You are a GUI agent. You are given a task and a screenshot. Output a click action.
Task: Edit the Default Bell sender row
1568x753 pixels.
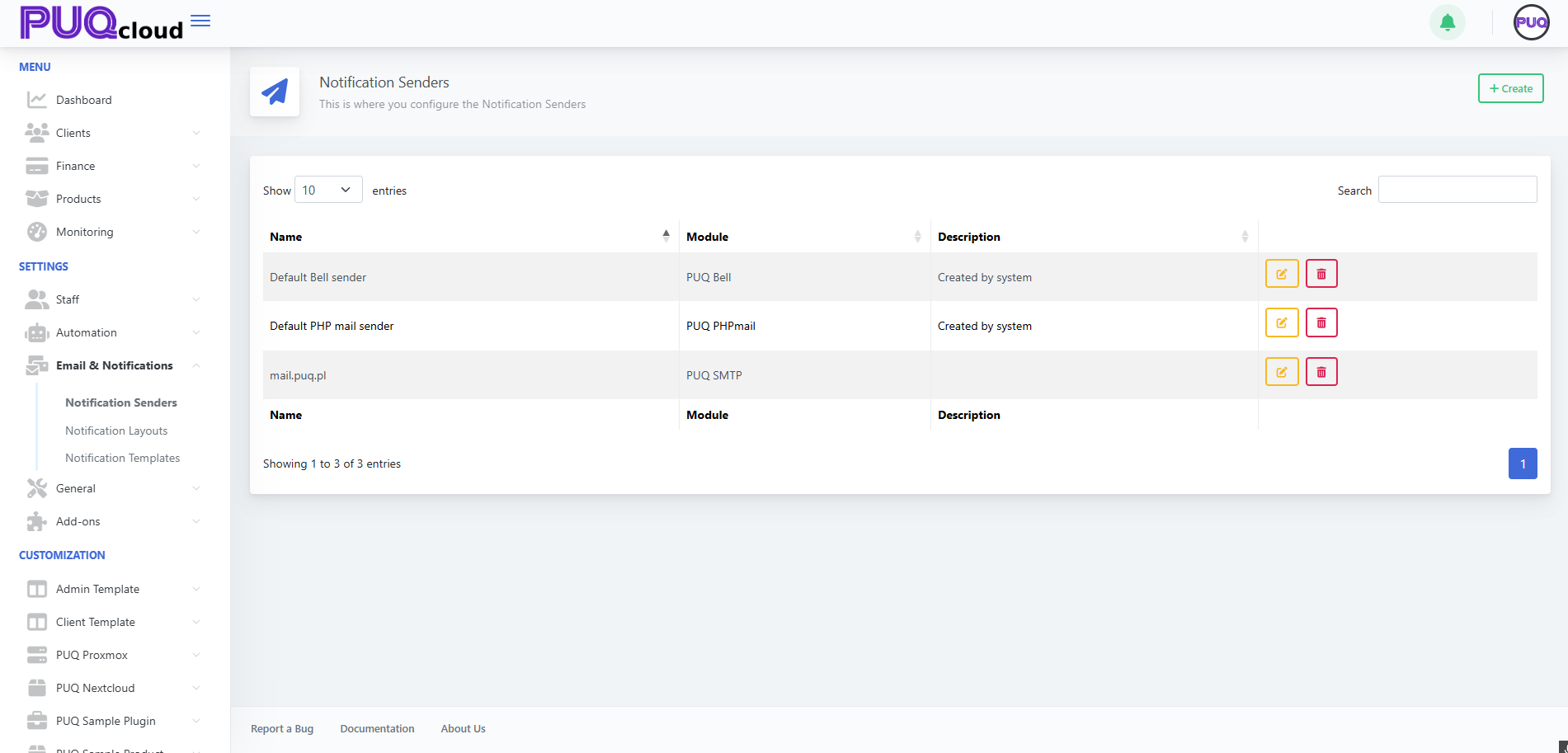point(1282,274)
